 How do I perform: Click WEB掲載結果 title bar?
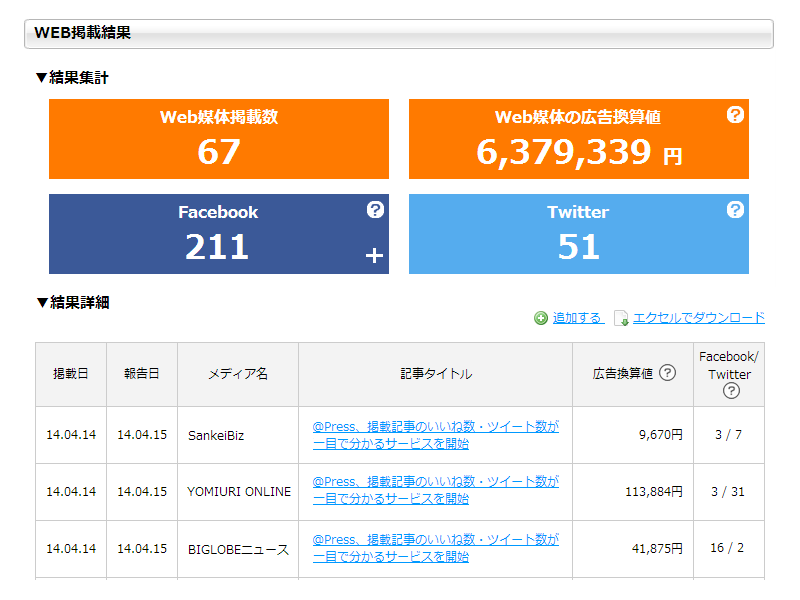point(399,34)
